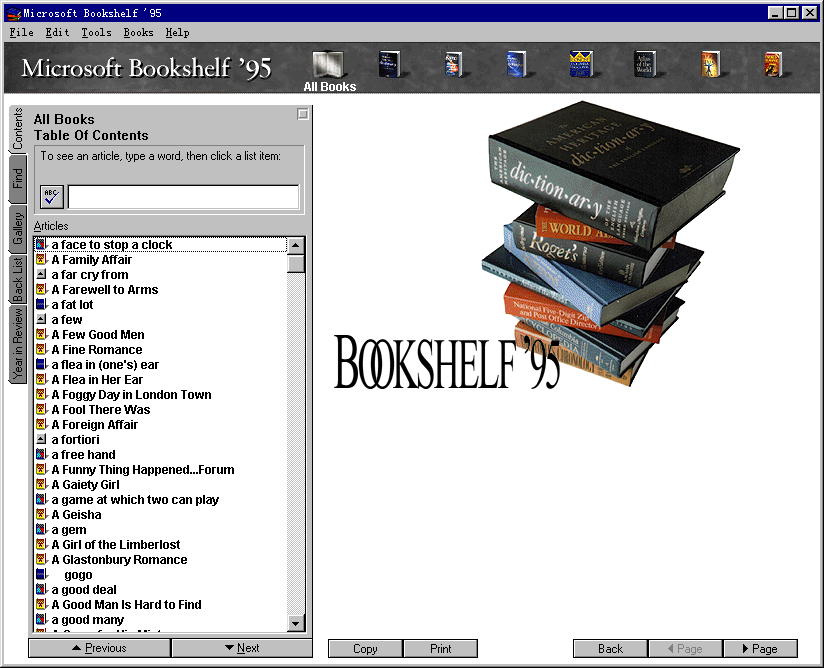Click the Articles list scrollbar thumb
Screen dimensions: 824x668
click(x=296, y=263)
